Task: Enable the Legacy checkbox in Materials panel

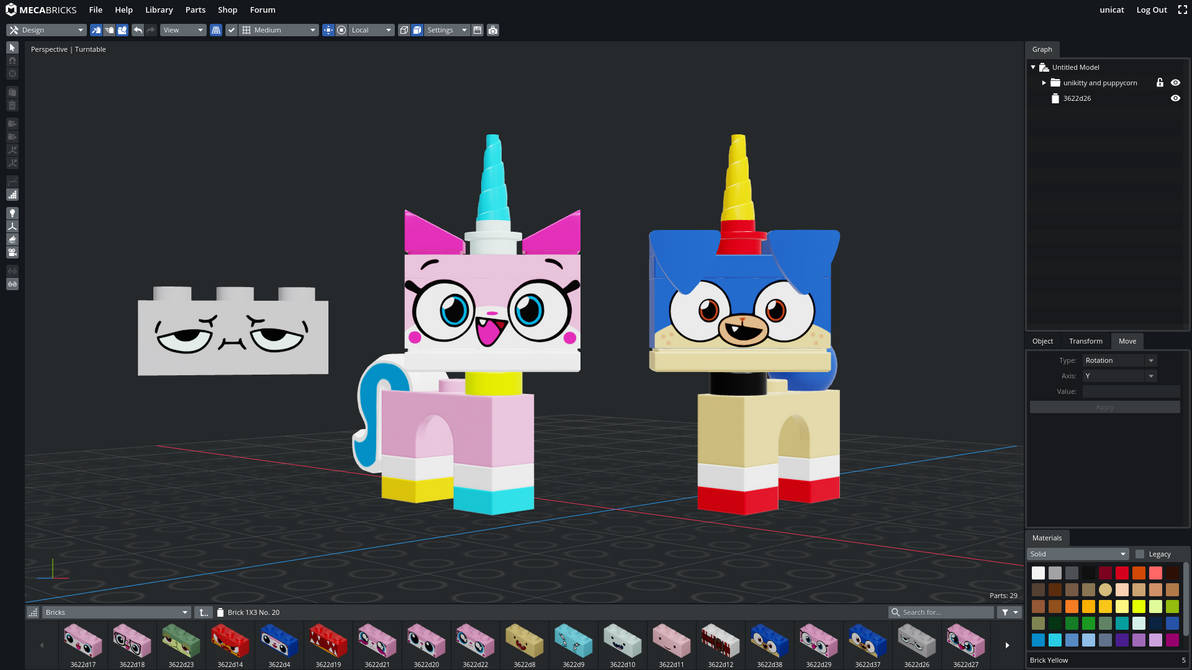Action: pyautogui.click(x=1139, y=553)
